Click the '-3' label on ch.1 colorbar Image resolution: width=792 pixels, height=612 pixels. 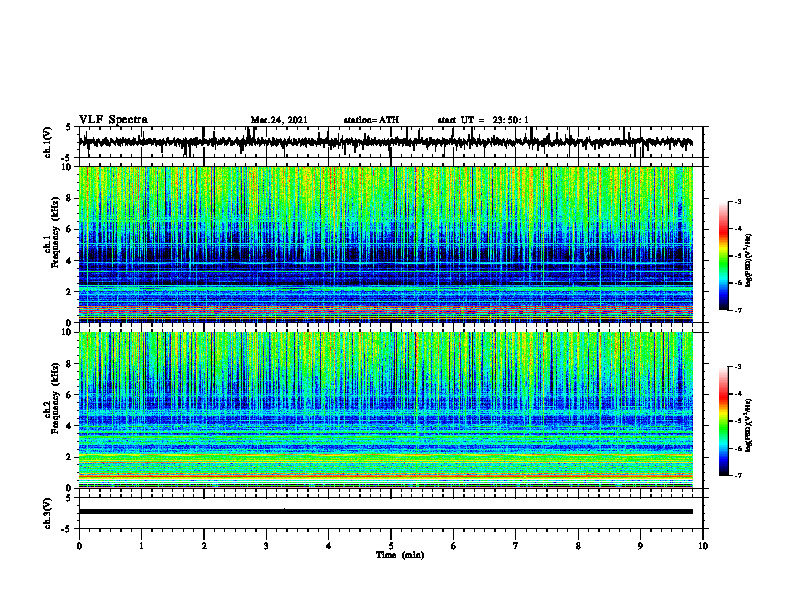(x=738, y=201)
